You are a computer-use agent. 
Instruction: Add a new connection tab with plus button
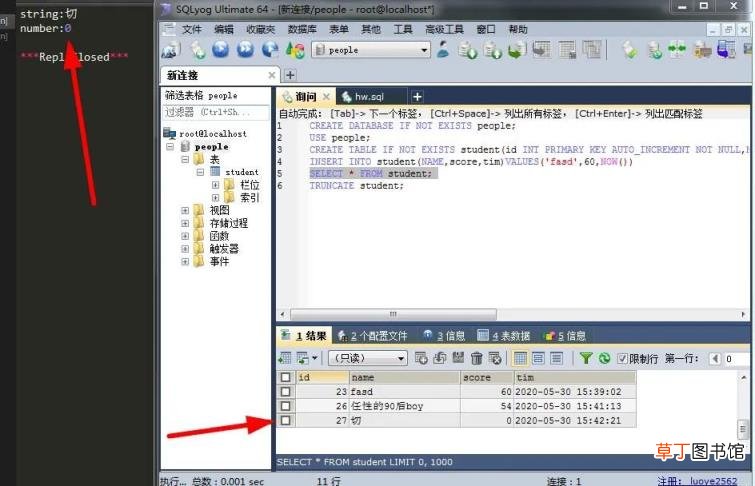[290, 75]
